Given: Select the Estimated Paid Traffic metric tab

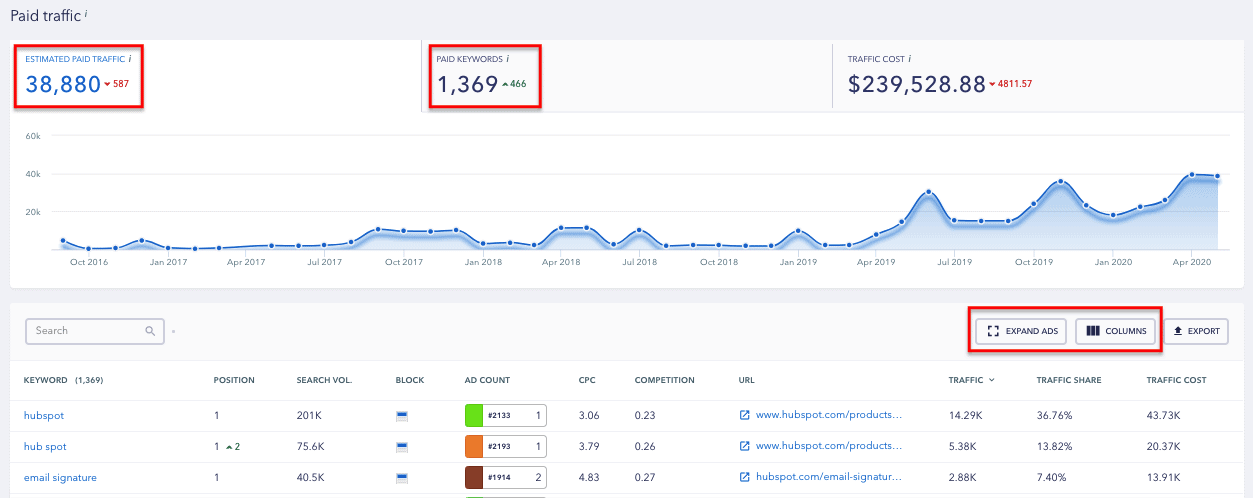Looking at the screenshot, I should [x=78, y=75].
